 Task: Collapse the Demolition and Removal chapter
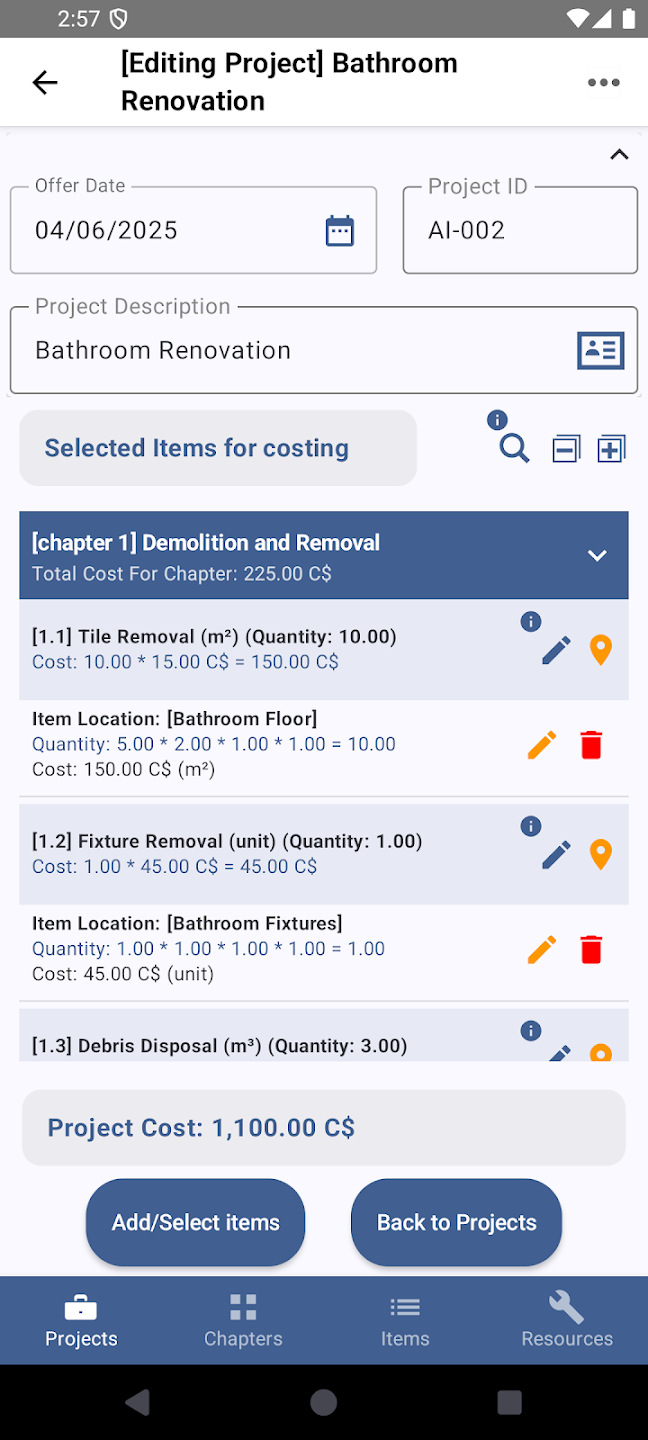597,555
